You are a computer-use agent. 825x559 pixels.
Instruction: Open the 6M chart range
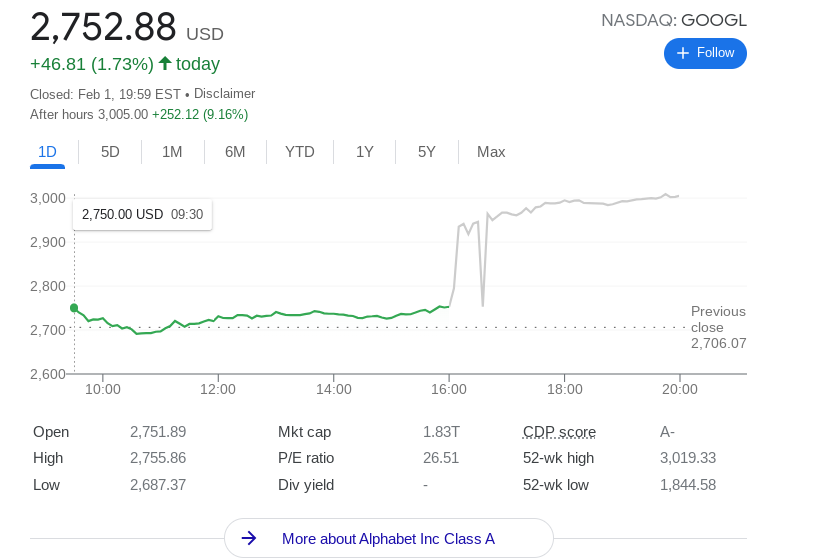coord(235,152)
